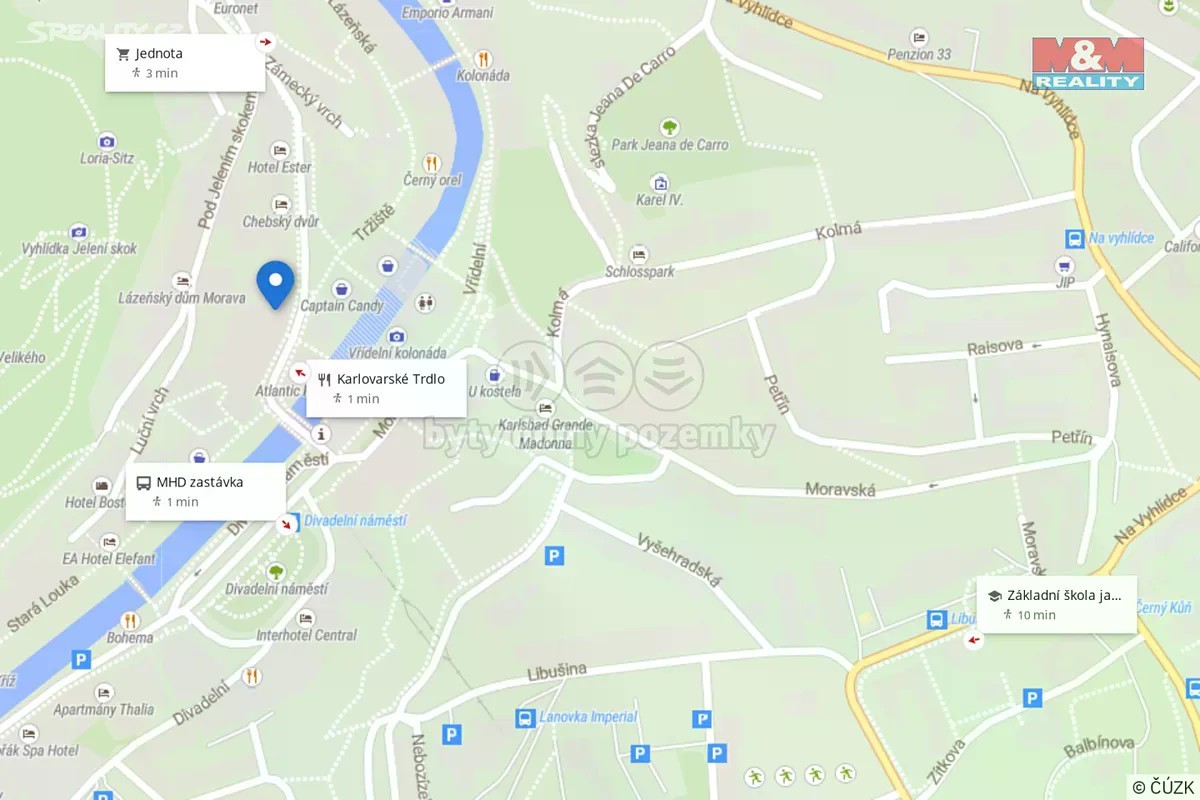
Task: Click the Karel IV. monument icon
Action: (659, 182)
